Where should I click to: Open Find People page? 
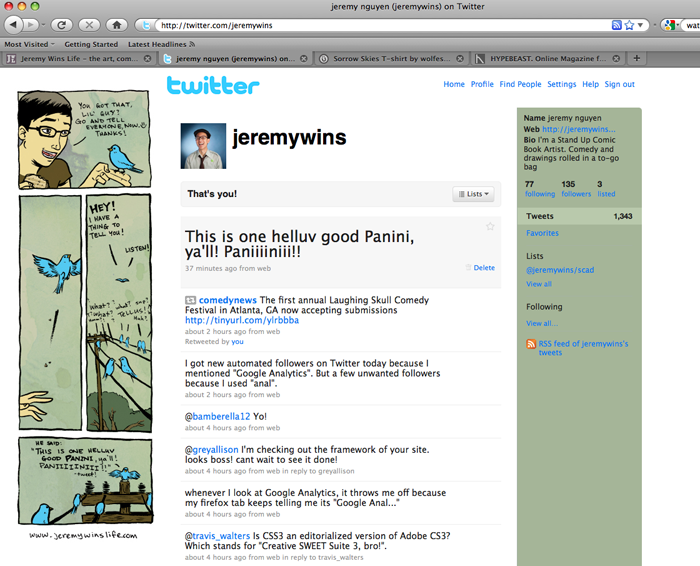pyautogui.click(x=520, y=84)
